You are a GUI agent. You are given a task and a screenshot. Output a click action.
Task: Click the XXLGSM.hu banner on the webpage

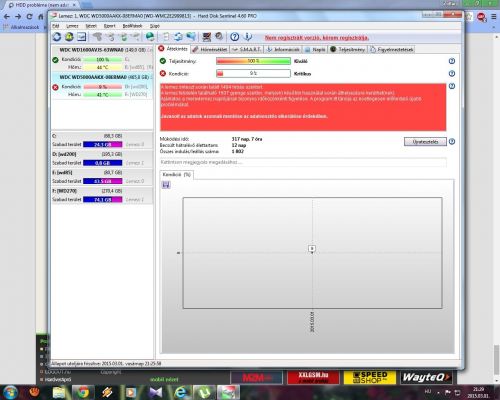[313, 378]
